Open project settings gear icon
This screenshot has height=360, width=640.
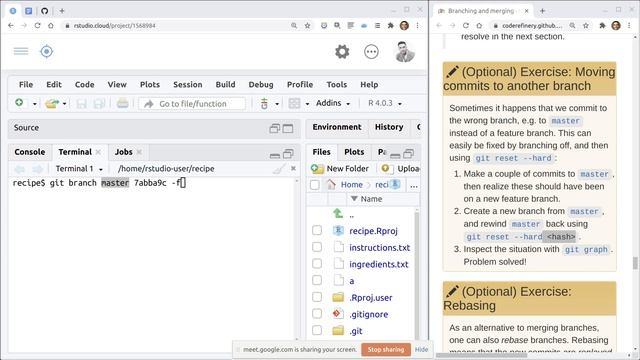coord(342,52)
